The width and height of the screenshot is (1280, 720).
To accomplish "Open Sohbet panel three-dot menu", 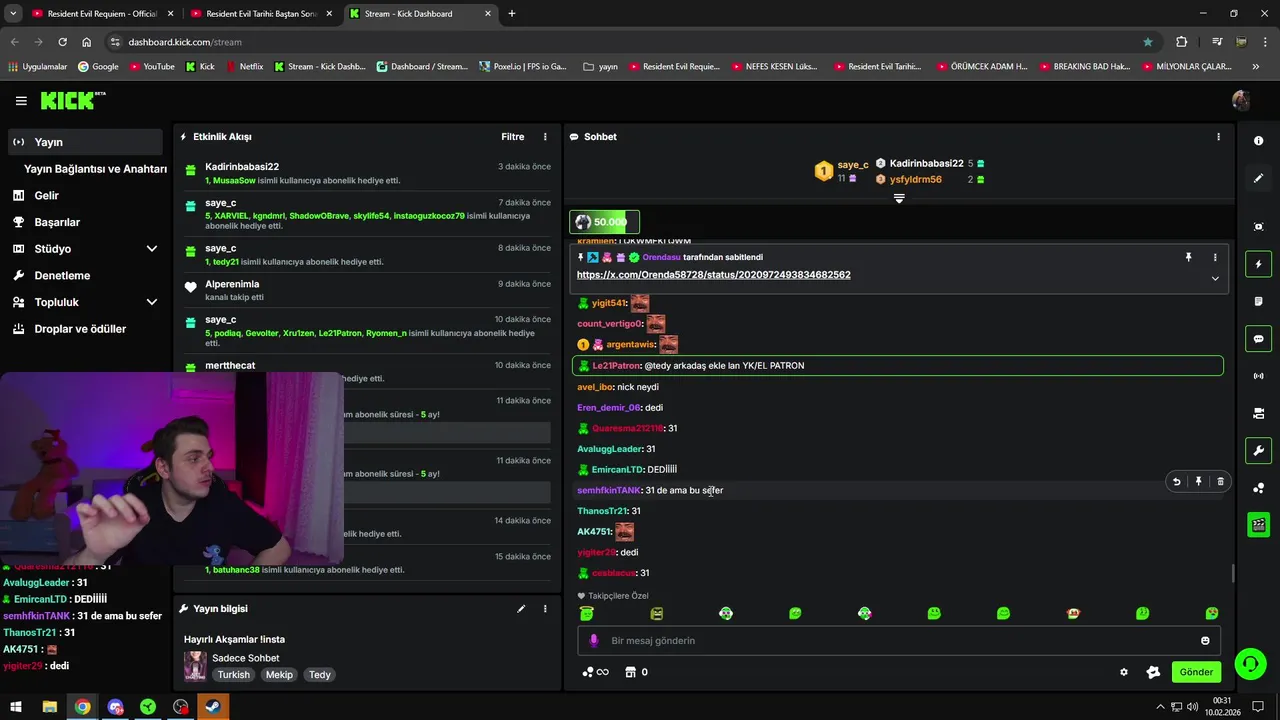I will tap(1218, 137).
